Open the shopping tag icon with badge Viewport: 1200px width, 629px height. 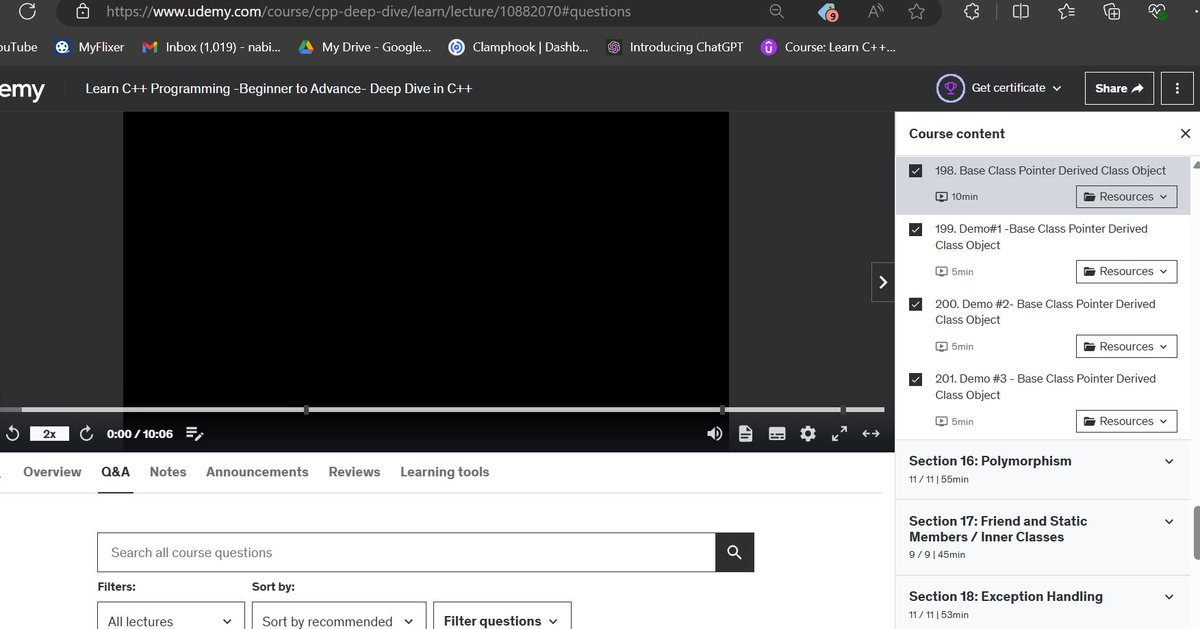[828, 12]
